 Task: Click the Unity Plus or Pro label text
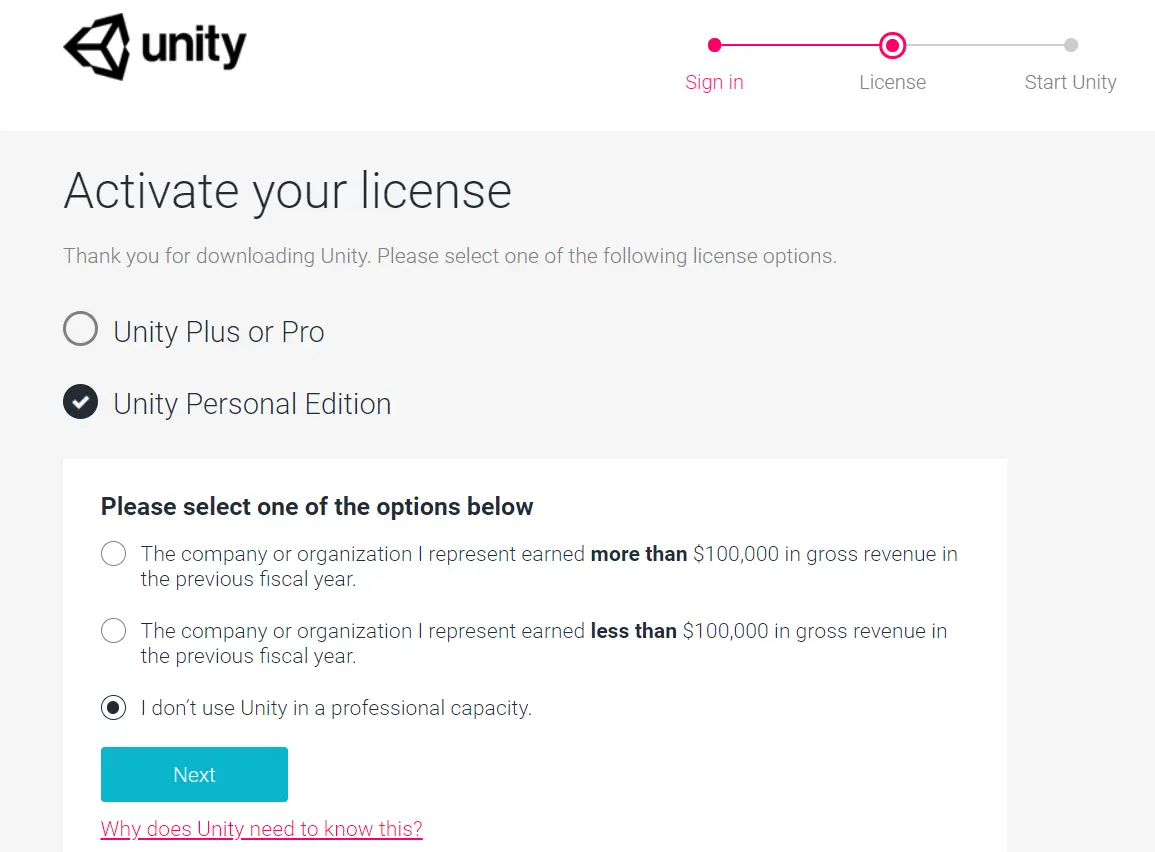pyautogui.click(x=219, y=331)
